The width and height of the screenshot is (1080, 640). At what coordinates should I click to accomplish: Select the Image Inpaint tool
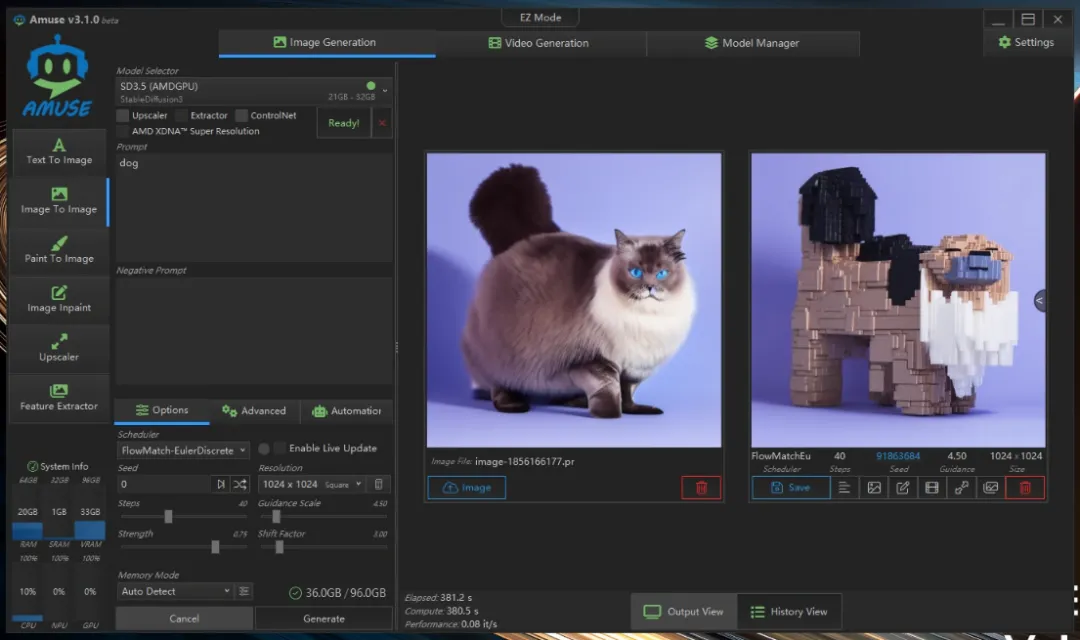click(x=59, y=299)
